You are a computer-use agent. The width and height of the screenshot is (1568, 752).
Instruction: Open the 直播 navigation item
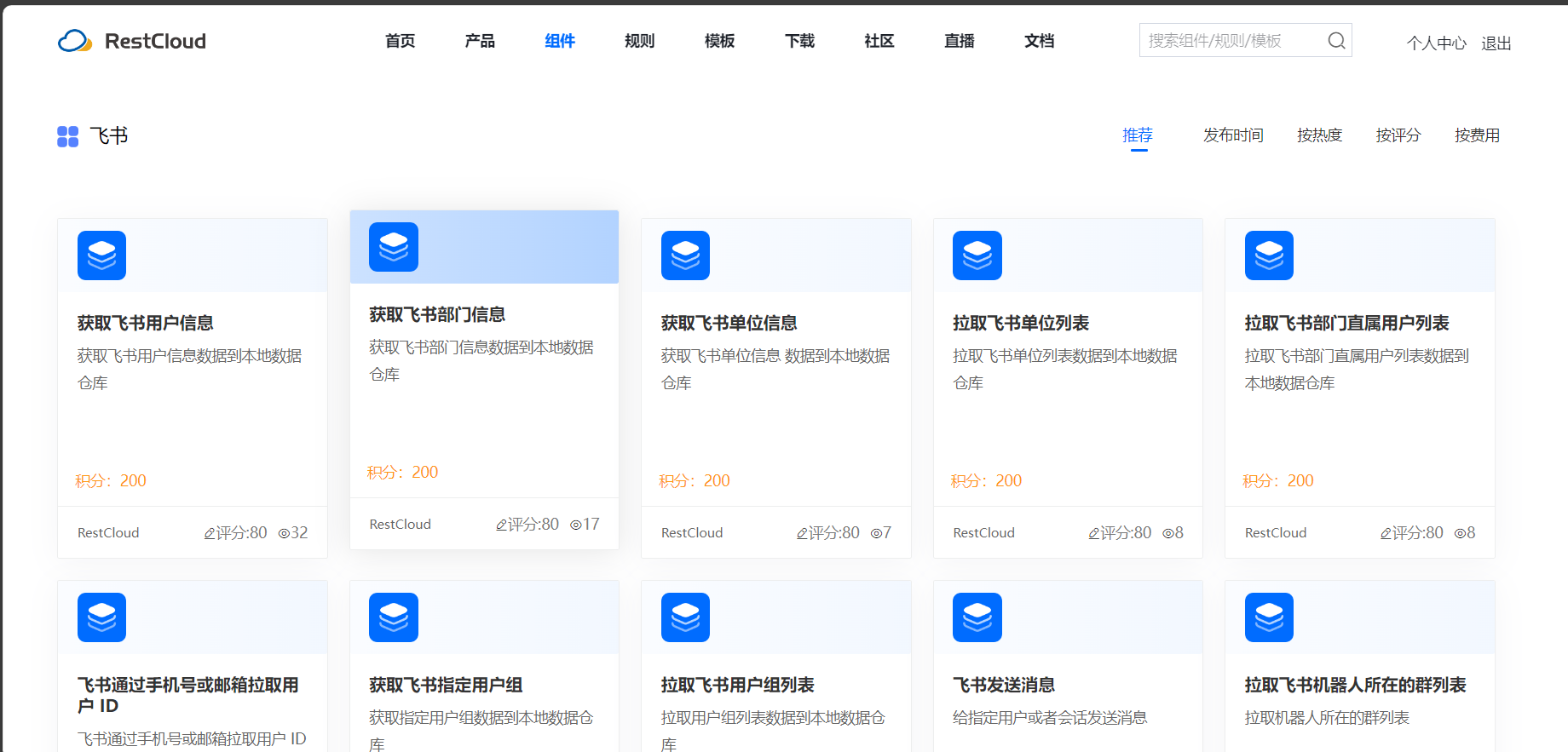[x=960, y=41]
